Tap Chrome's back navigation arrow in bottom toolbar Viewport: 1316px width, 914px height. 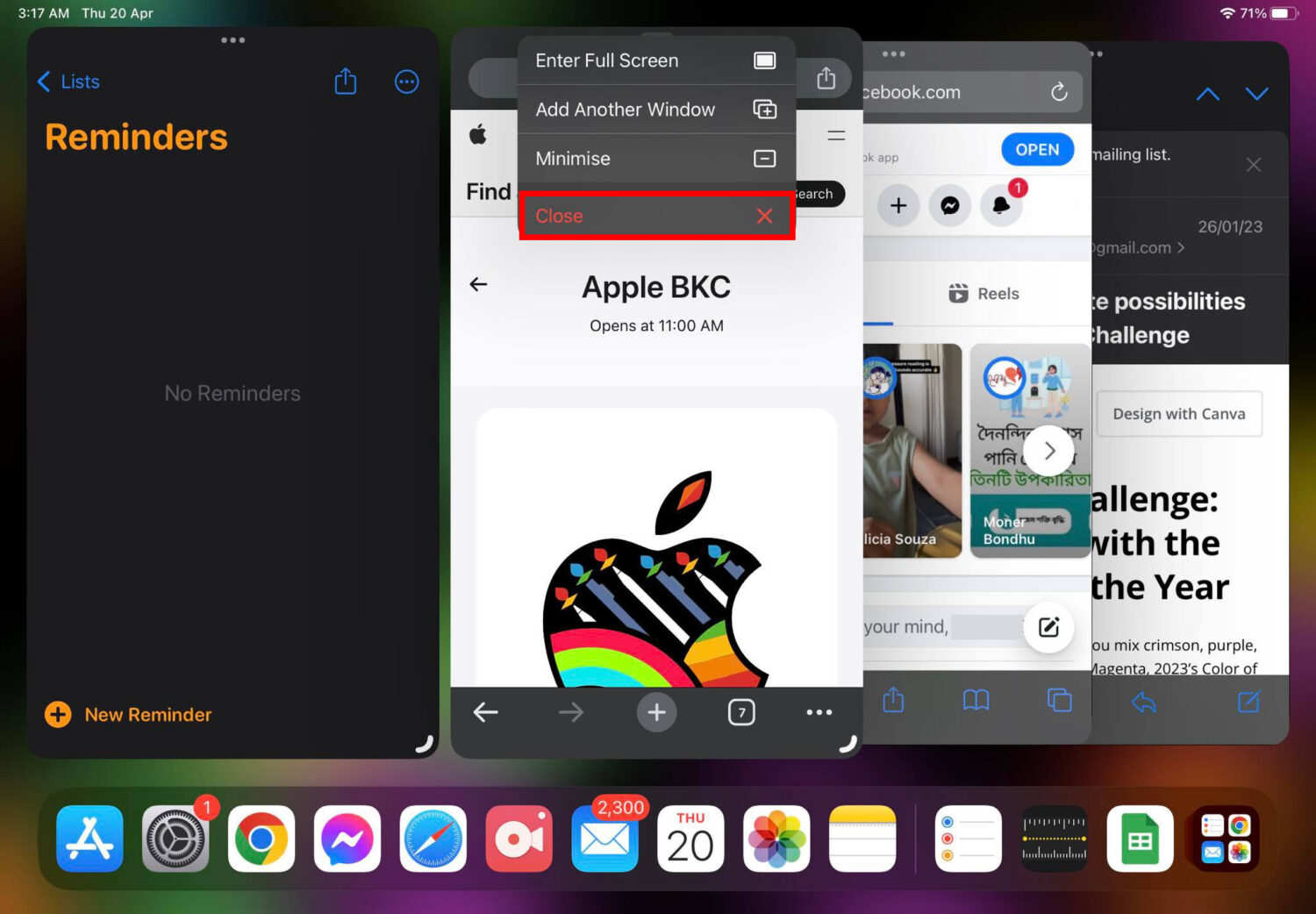[485, 712]
